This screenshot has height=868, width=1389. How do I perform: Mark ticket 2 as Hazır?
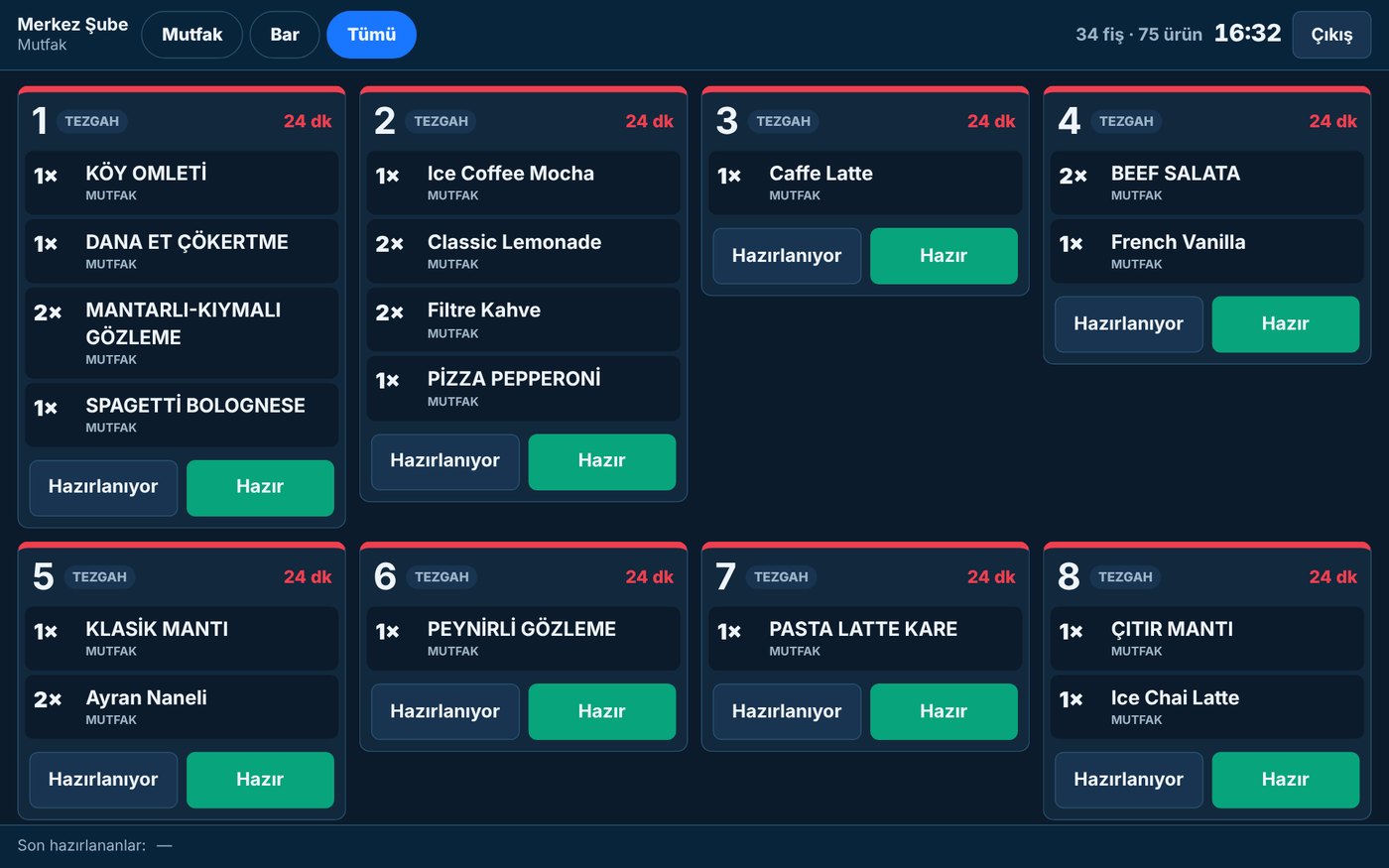601,461
